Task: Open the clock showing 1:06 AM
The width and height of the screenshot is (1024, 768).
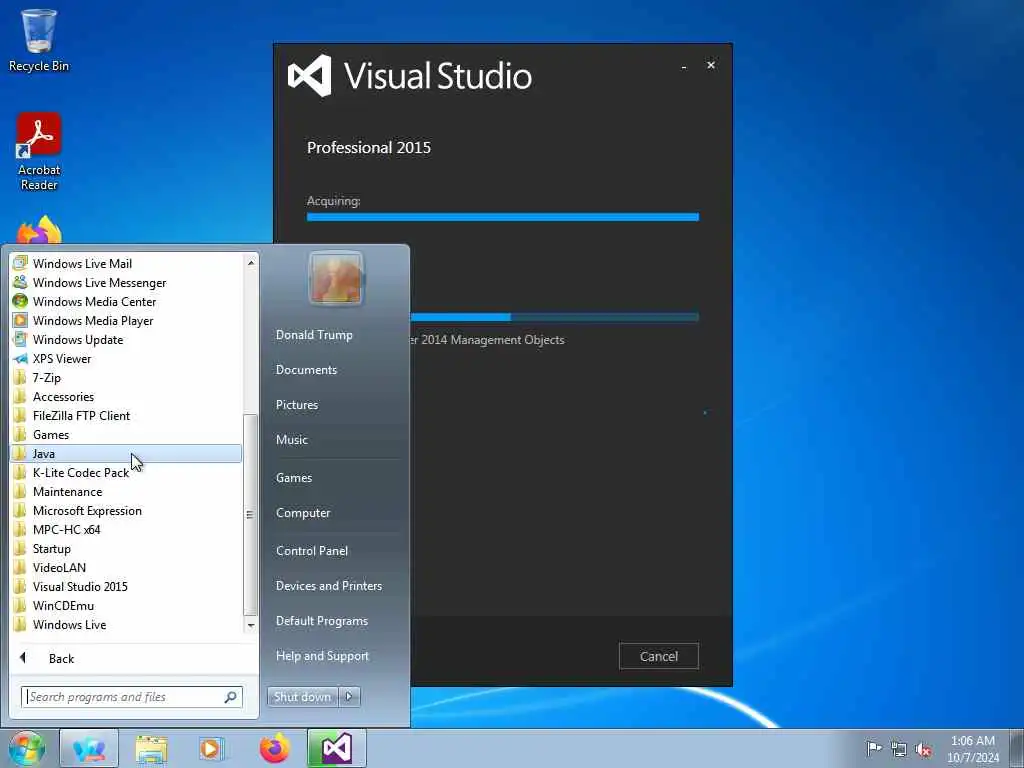Action: [x=973, y=749]
